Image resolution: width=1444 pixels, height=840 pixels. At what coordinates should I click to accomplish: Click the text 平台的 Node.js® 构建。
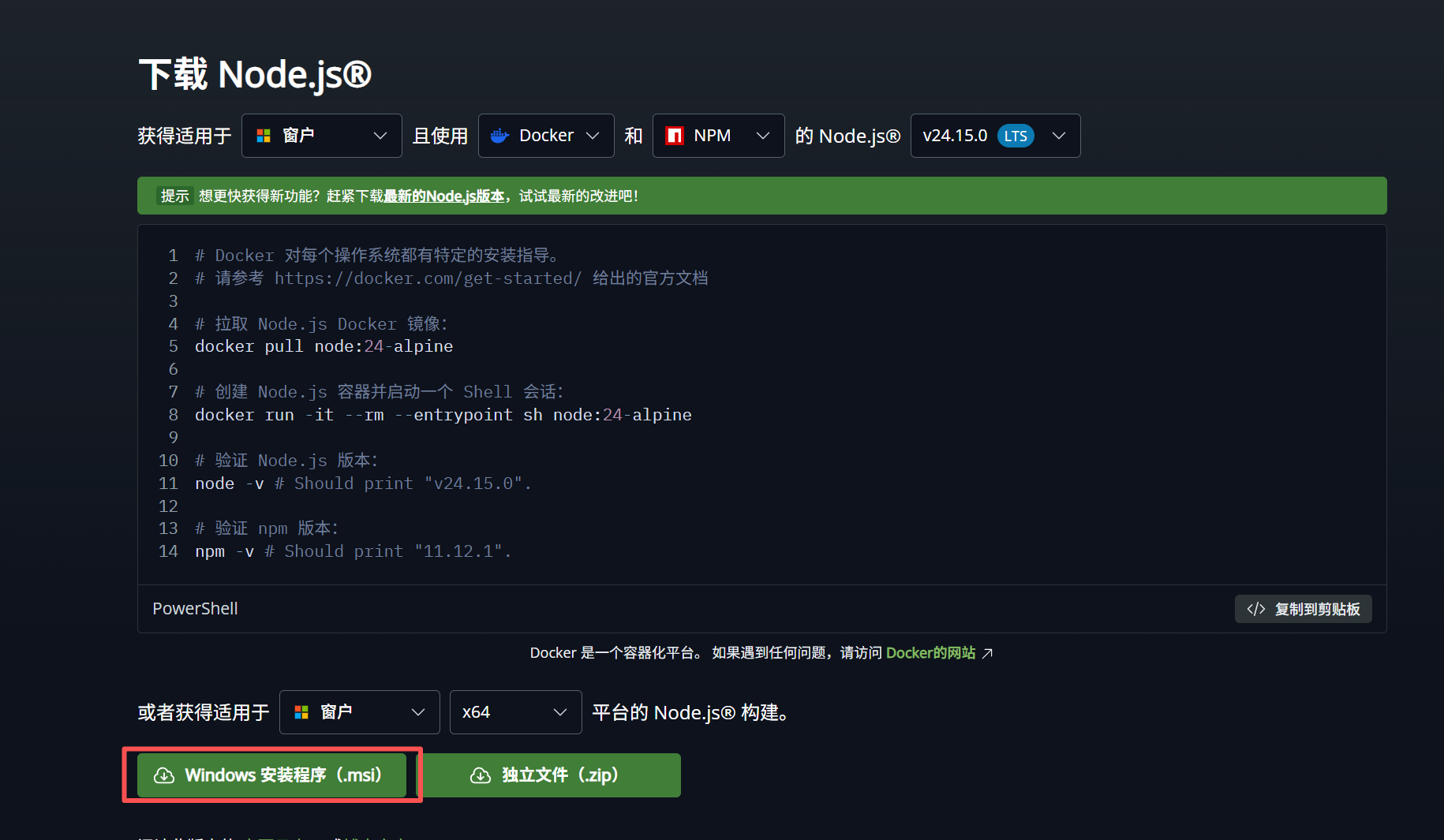[690, 712]
